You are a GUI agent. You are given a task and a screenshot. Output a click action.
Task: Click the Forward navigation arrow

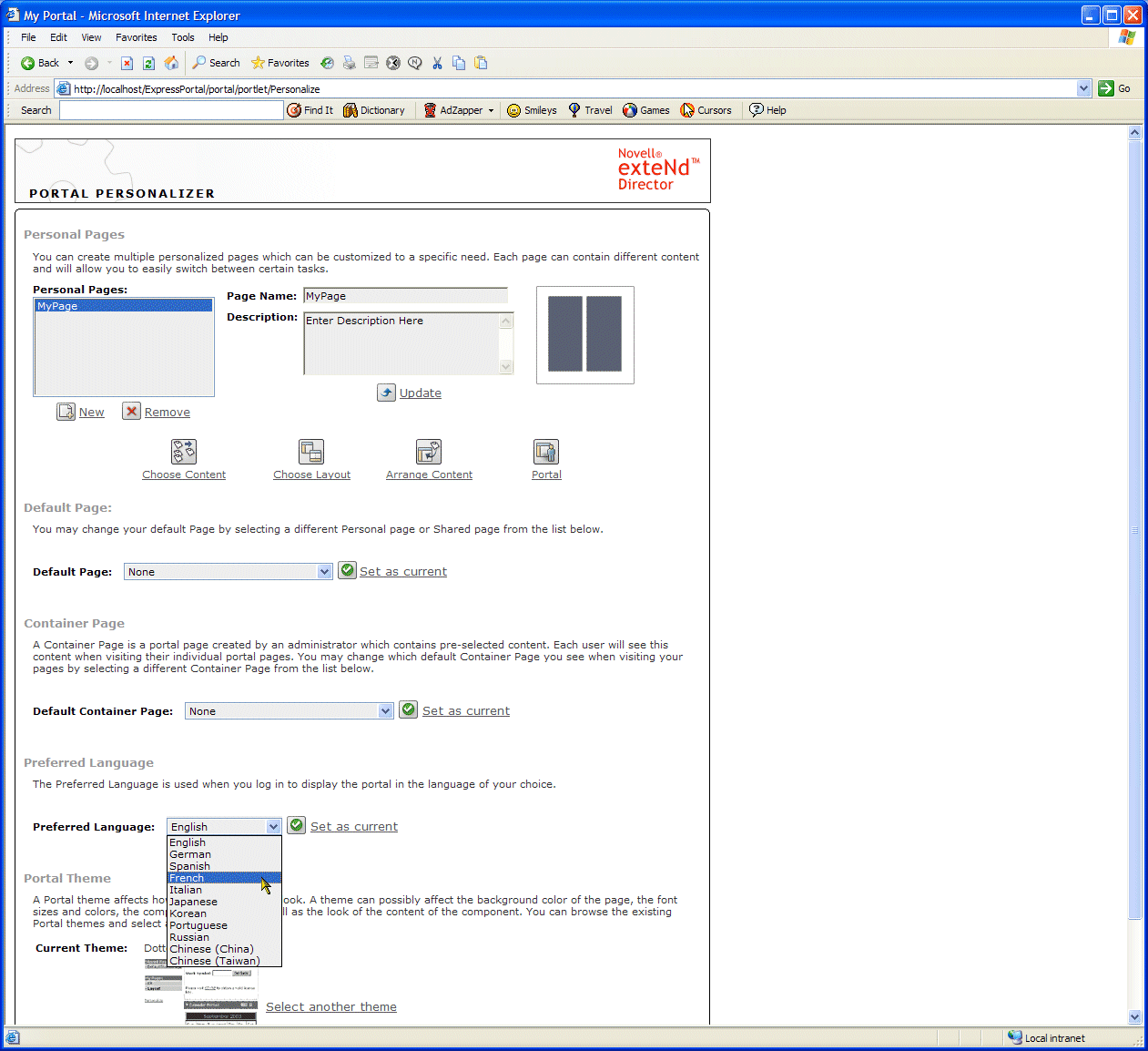click(x=91, y=63)
